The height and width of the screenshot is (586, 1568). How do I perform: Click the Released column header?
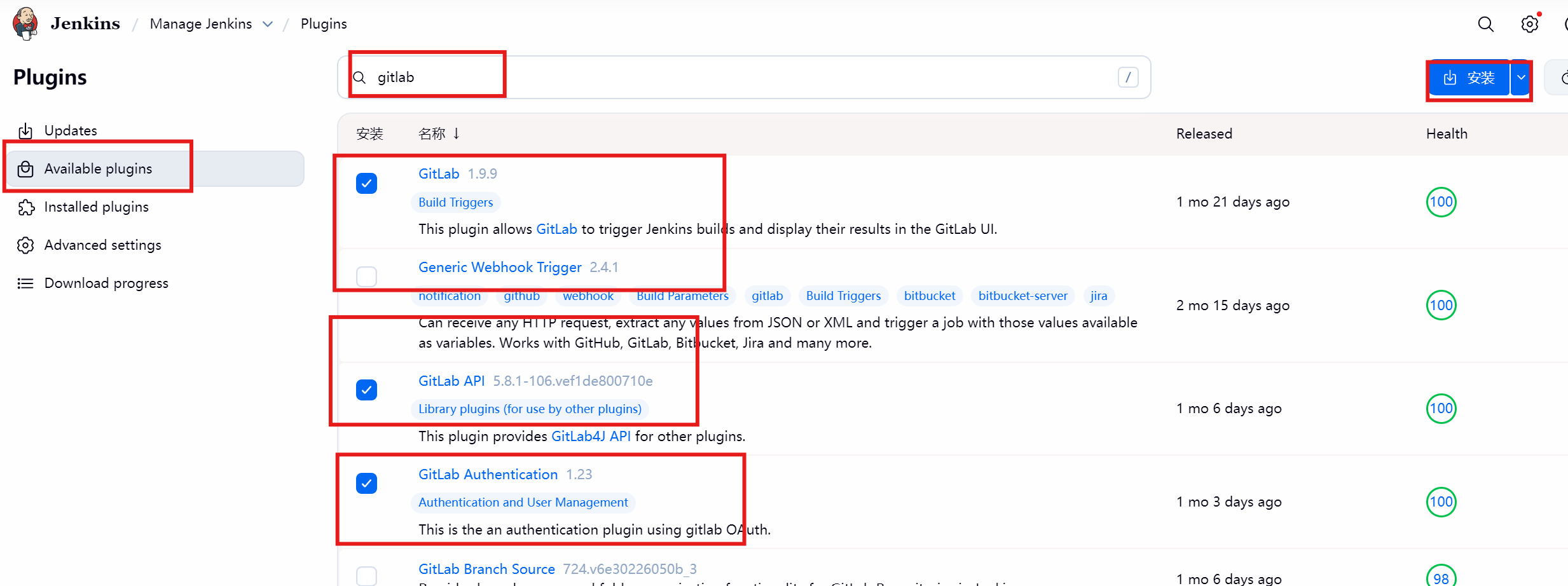point(1204,133)
